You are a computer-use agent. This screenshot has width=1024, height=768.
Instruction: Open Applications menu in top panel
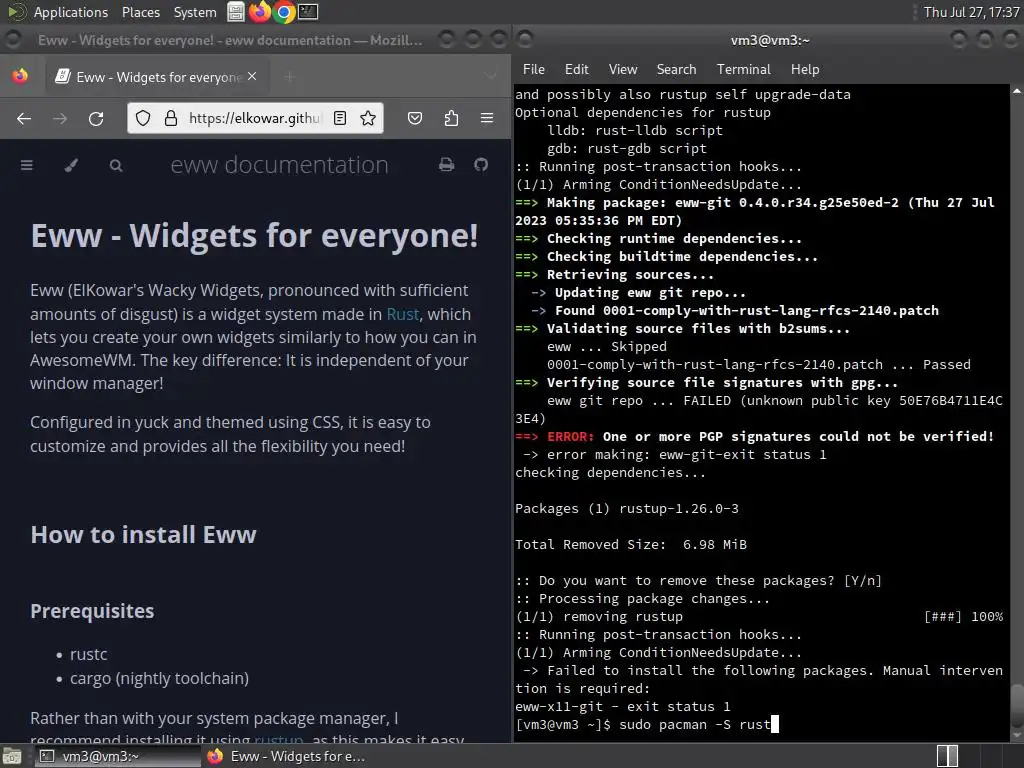coord(71,12)
